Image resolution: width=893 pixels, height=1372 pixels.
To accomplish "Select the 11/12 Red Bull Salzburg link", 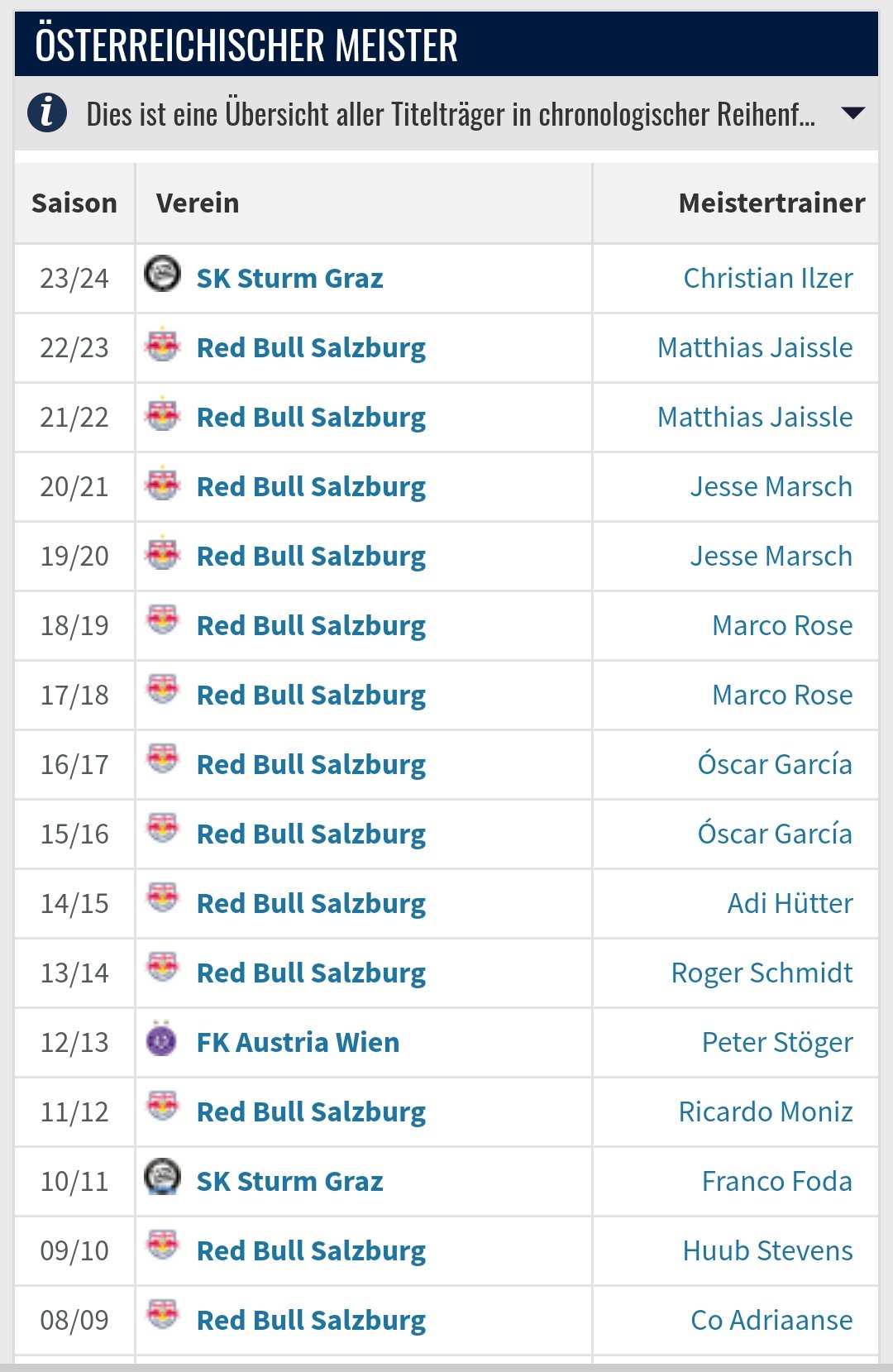I will pos(311,1112).
